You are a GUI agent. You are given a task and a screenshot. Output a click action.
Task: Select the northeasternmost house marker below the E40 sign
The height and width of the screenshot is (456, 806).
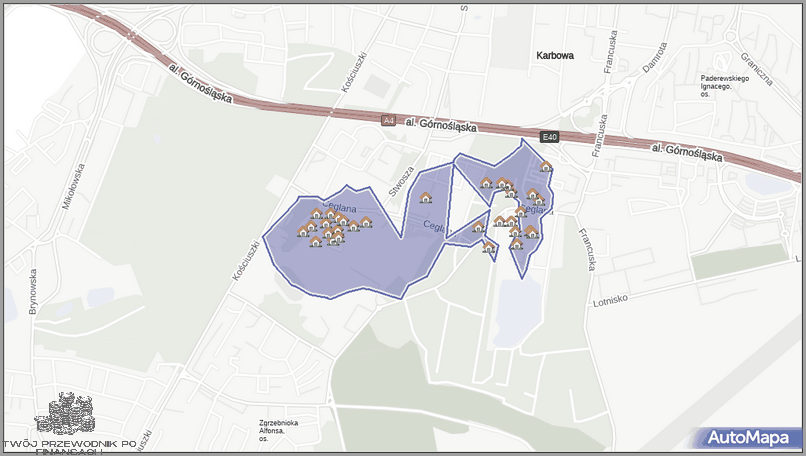point(545,166)
